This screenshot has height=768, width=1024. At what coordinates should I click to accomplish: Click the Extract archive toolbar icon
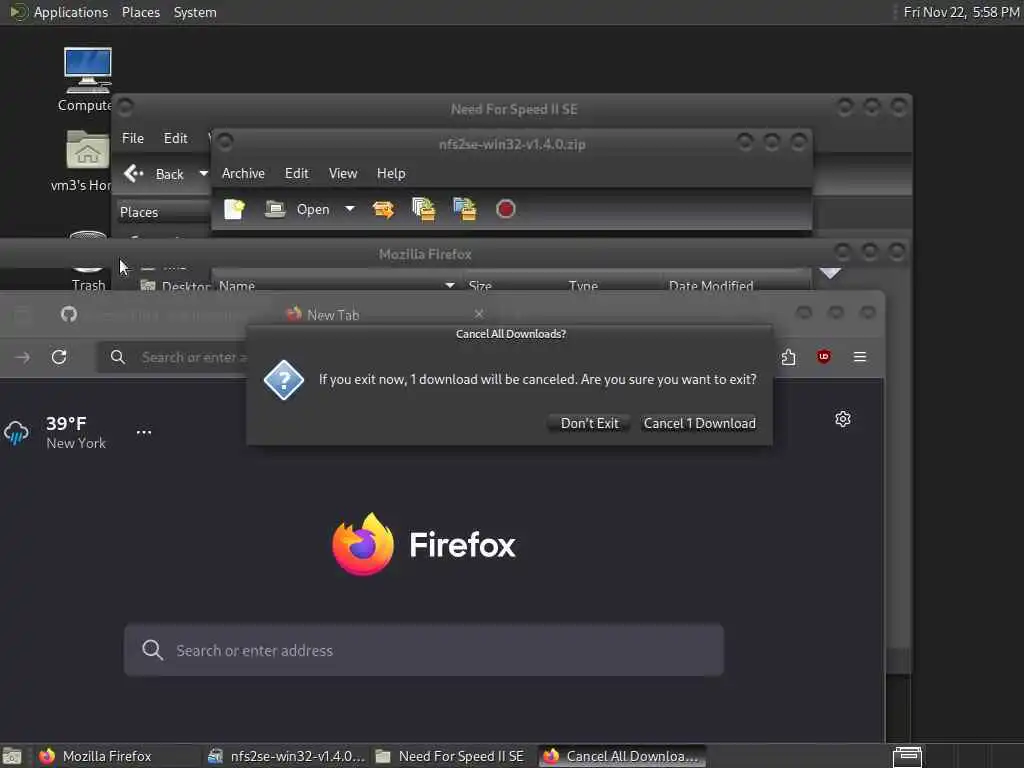pyautogui.click(x=383, y=209)
